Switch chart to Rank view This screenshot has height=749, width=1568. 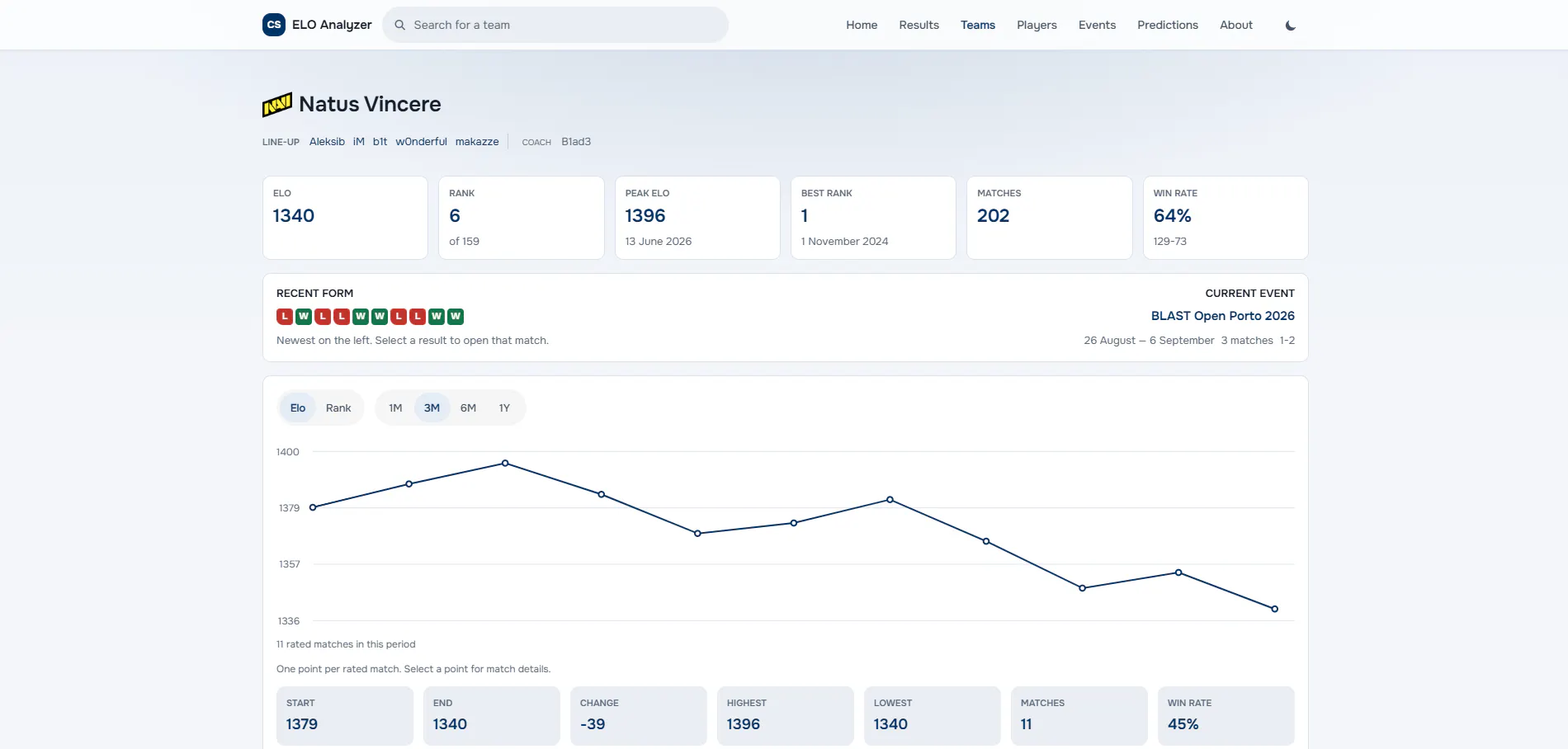338,407
